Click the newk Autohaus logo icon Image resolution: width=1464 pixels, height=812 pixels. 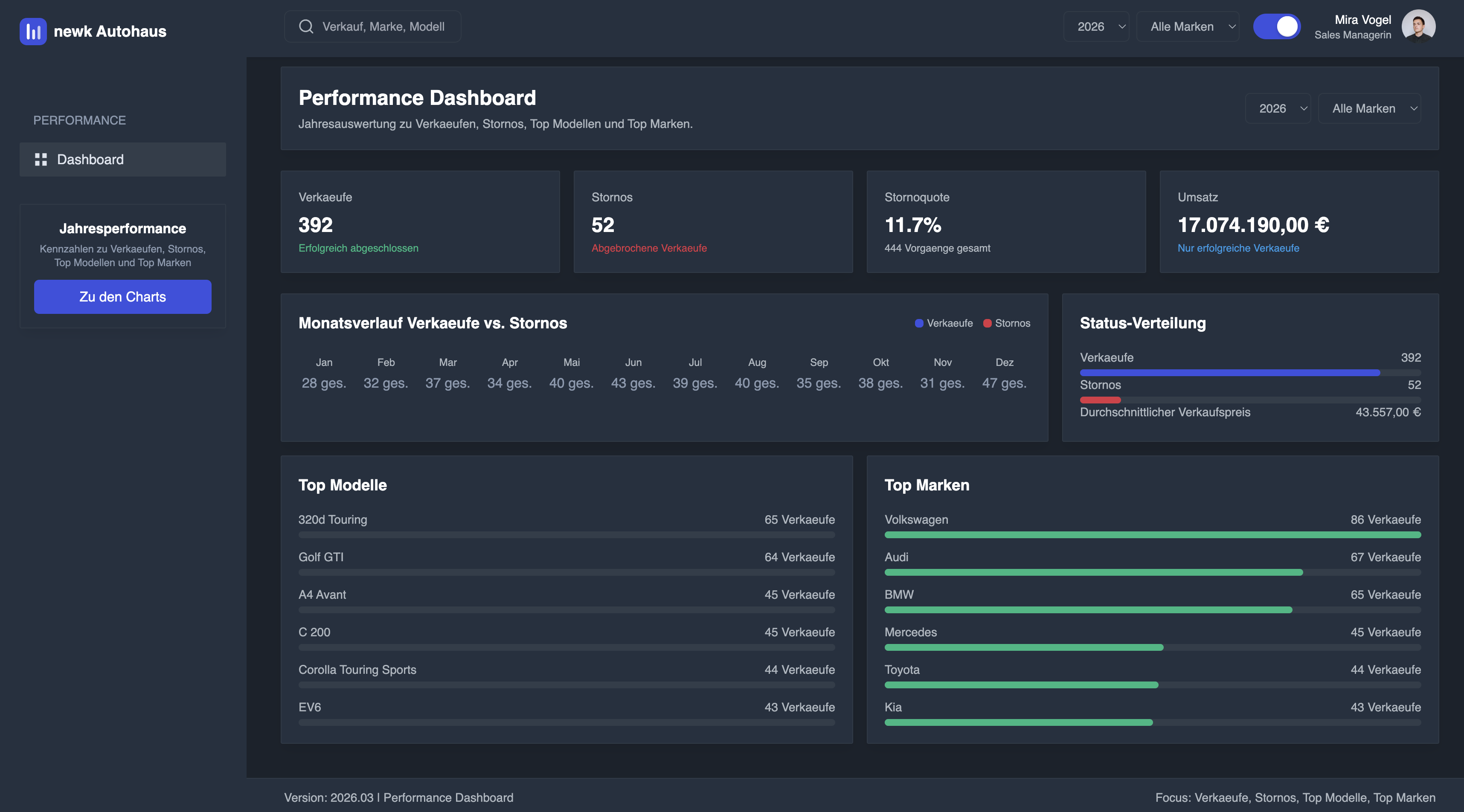click(x=33, y=31)
